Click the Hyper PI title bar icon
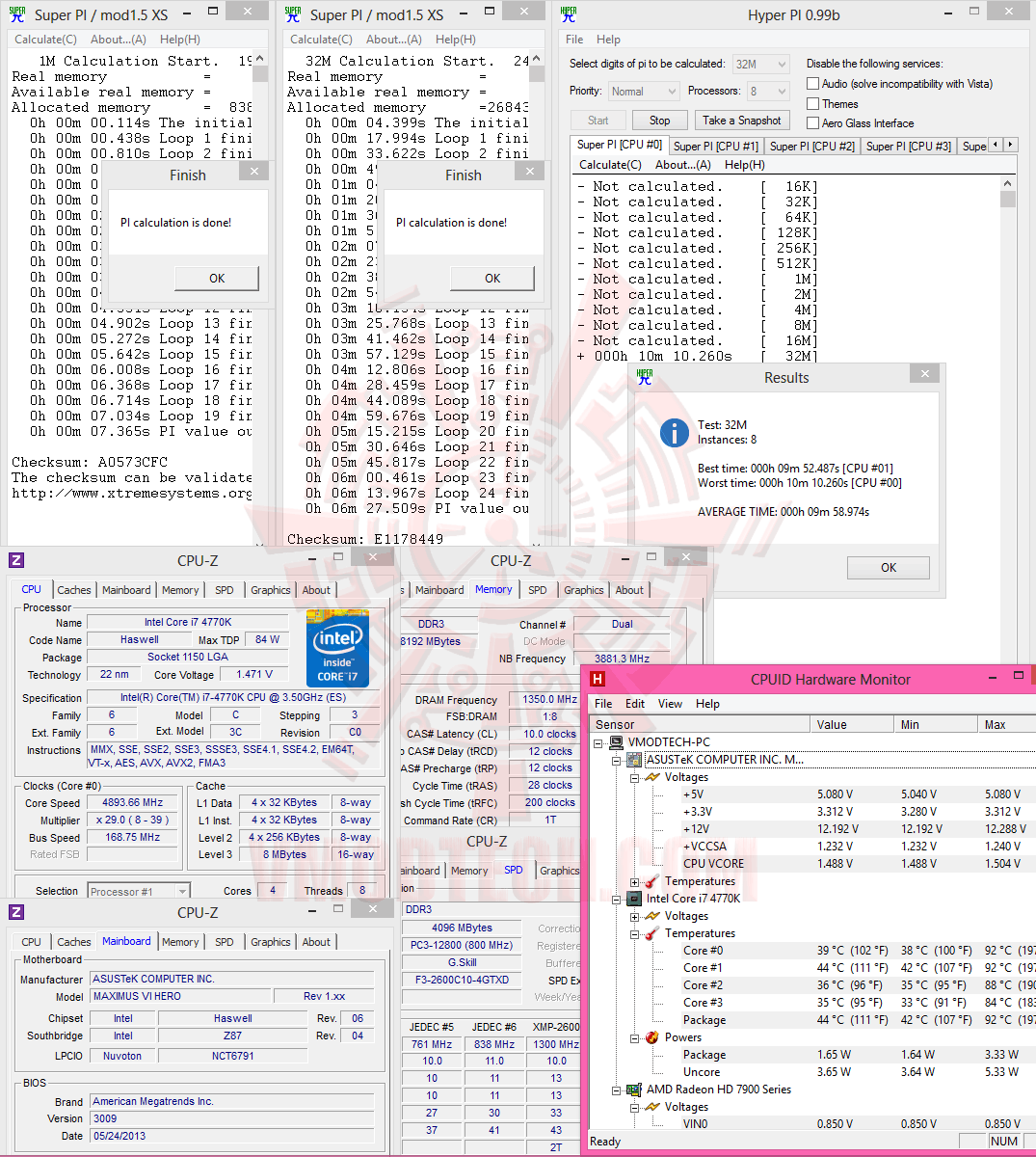This screenshot has height=1157, width=1036. (569, 14)
